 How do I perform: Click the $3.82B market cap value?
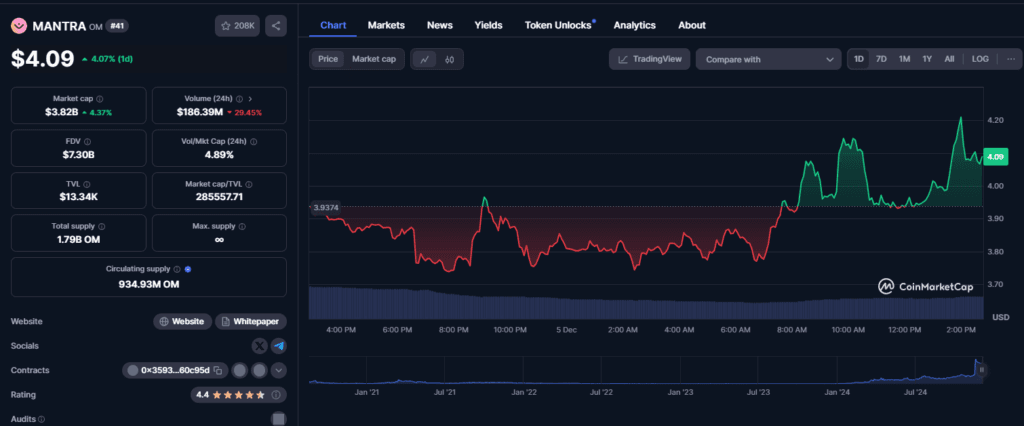coord(61,112)
